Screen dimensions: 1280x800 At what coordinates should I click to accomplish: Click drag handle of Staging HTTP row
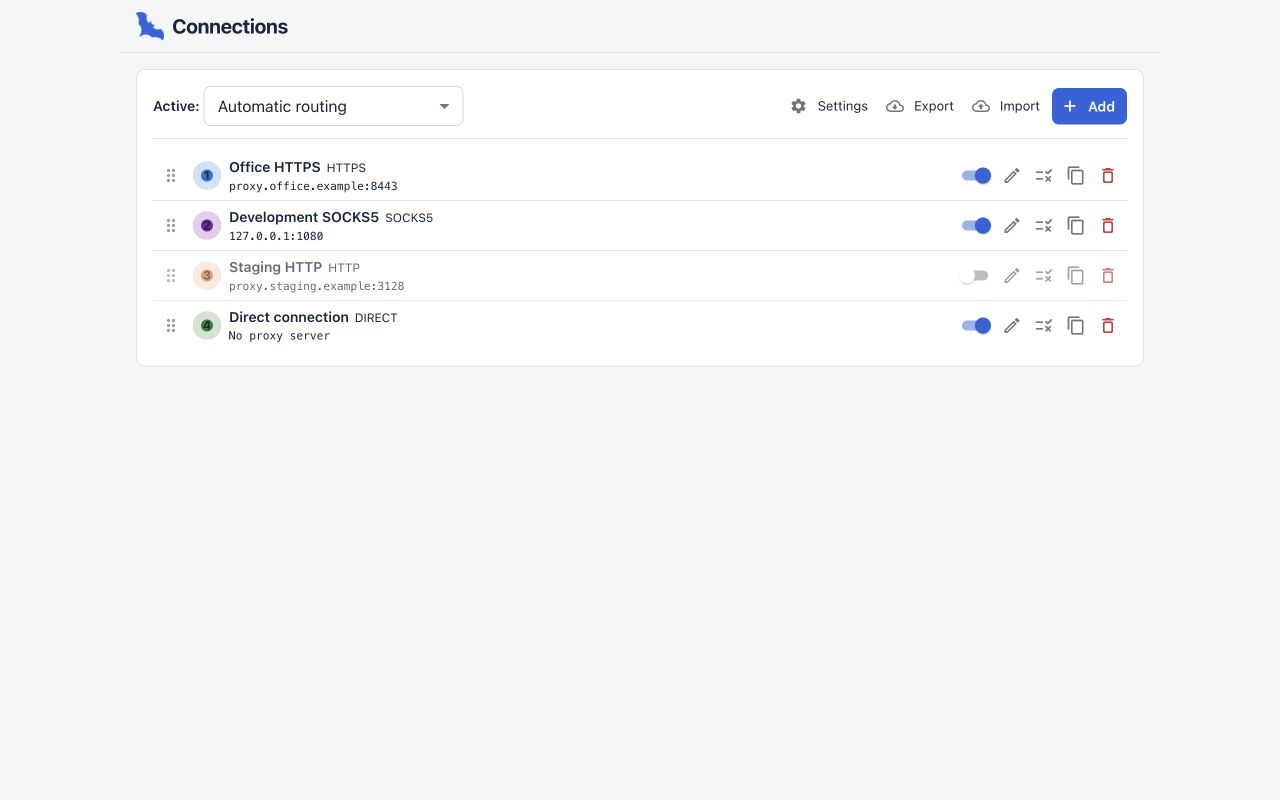point(171,276)
